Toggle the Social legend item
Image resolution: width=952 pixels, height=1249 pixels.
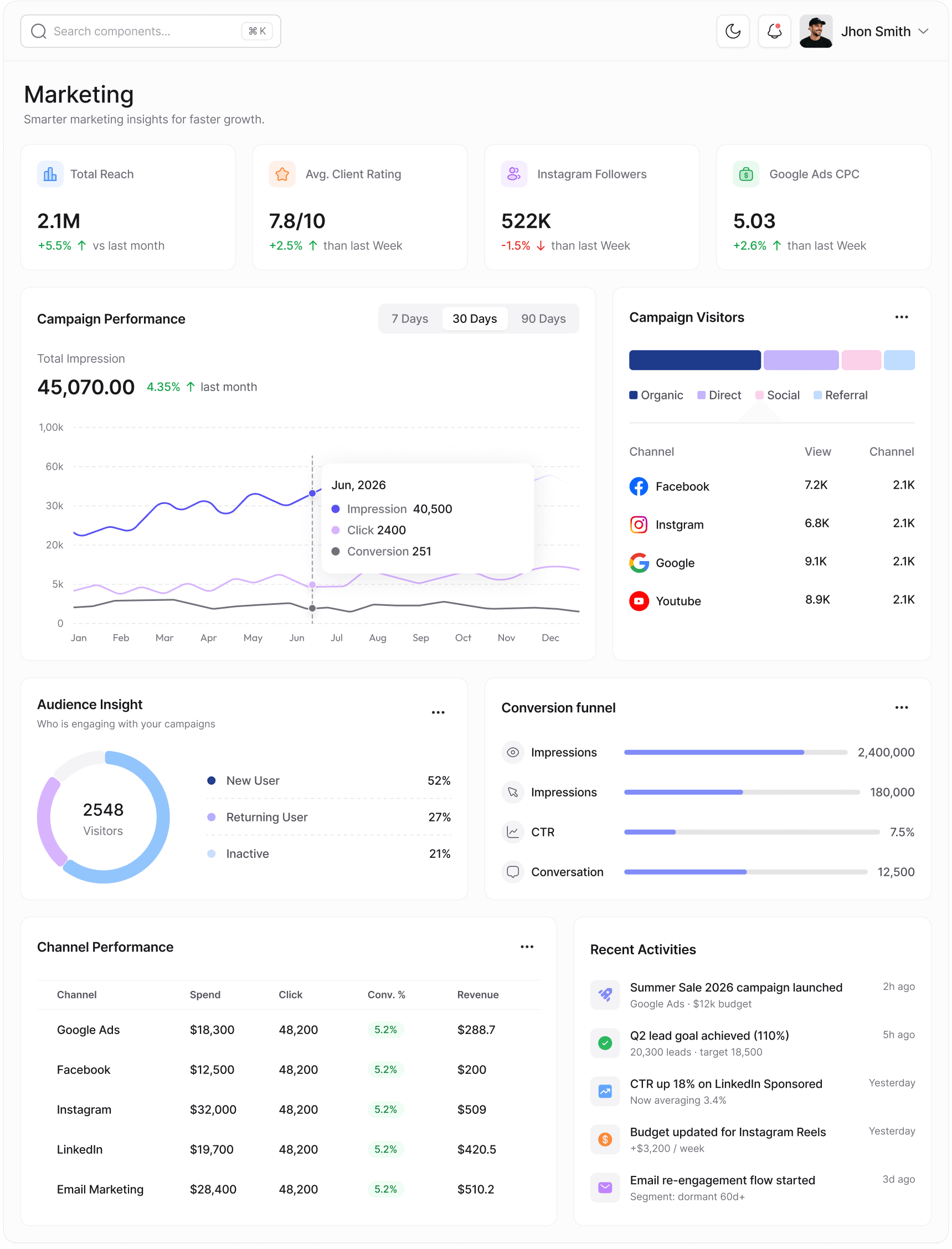pyautogui.click(x=778, y=395)
